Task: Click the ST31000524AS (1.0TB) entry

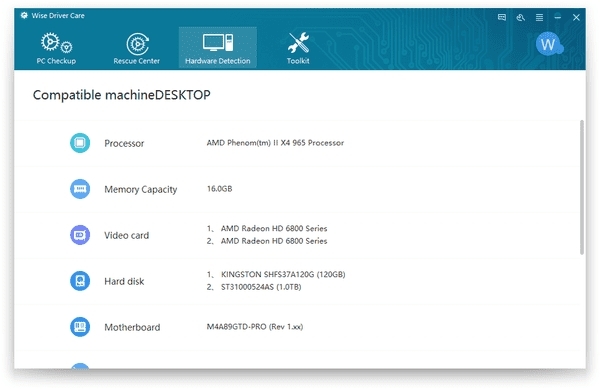Action: pyautogui.click(x=261, y=287)
